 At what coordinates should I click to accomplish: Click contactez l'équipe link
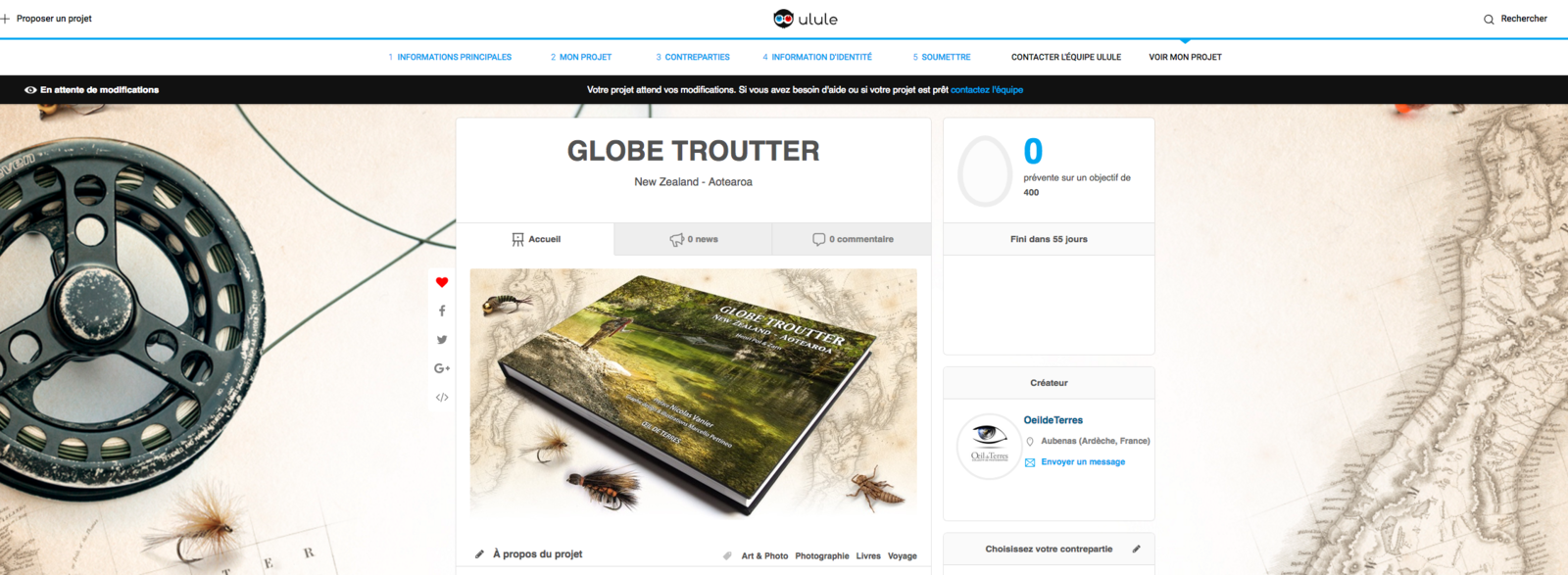[x=987, y=90]
